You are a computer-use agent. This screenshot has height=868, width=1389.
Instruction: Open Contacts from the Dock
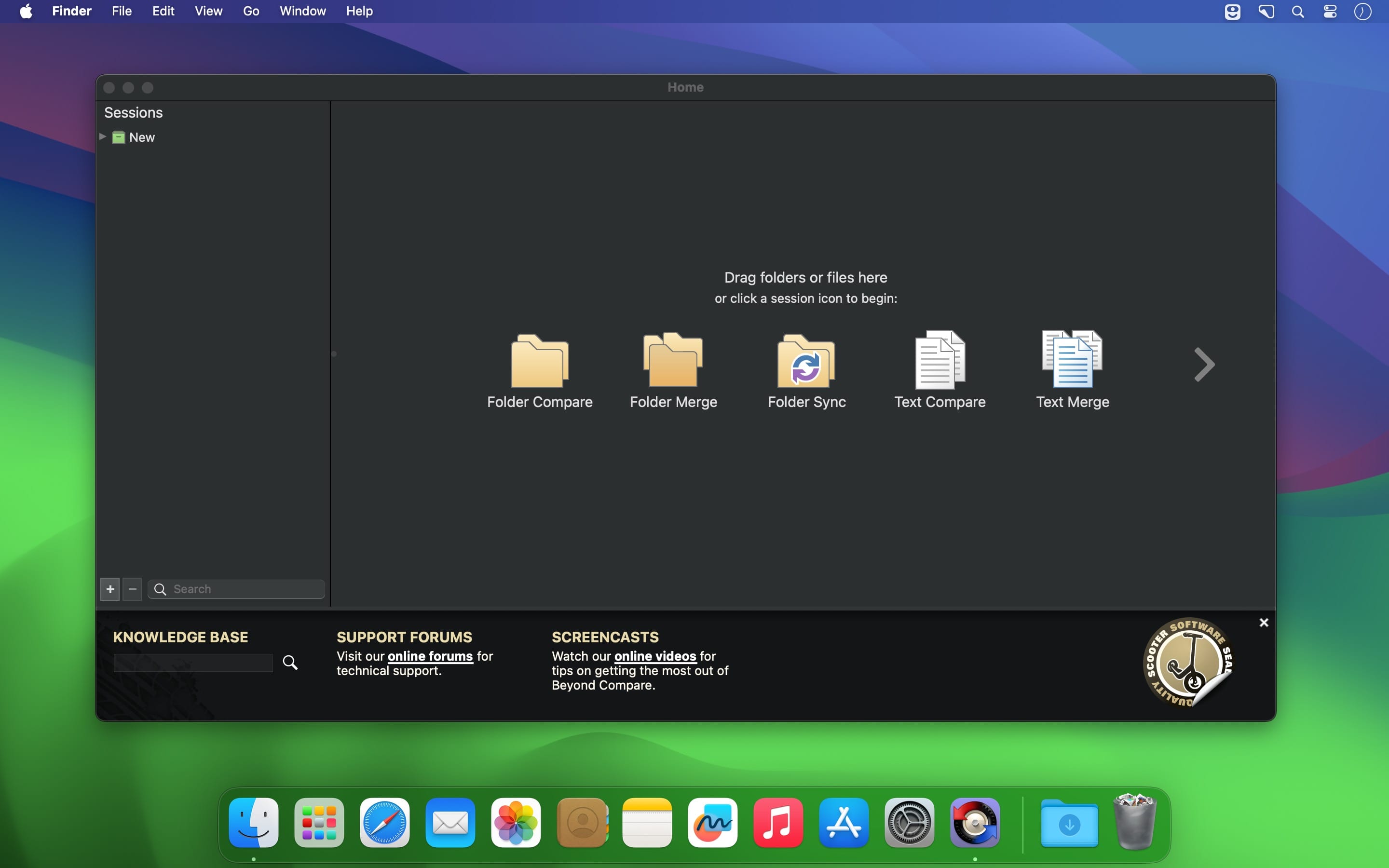(582, 822)
